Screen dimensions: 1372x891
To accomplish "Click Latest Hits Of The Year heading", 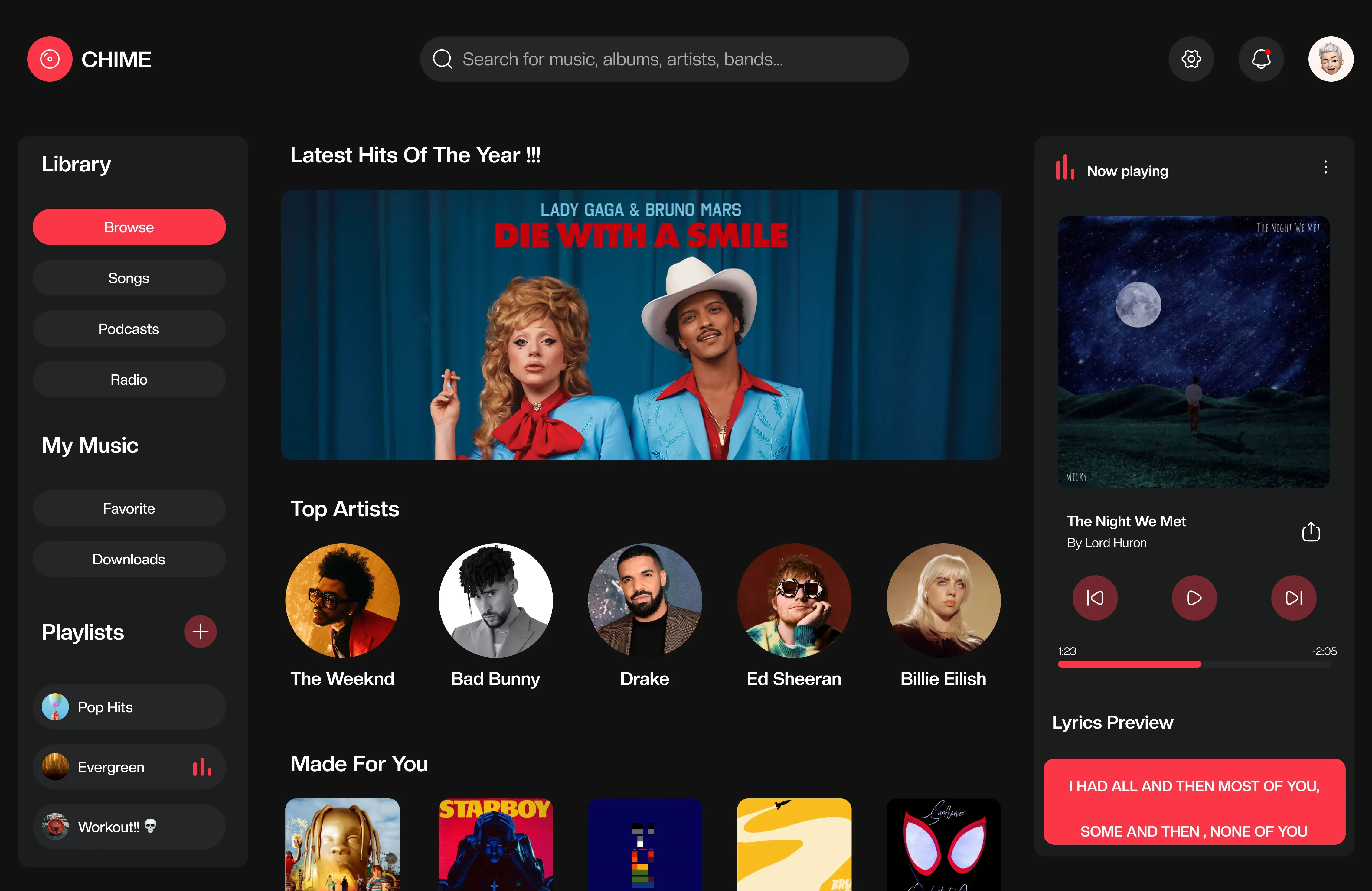I will click(415, 155).
